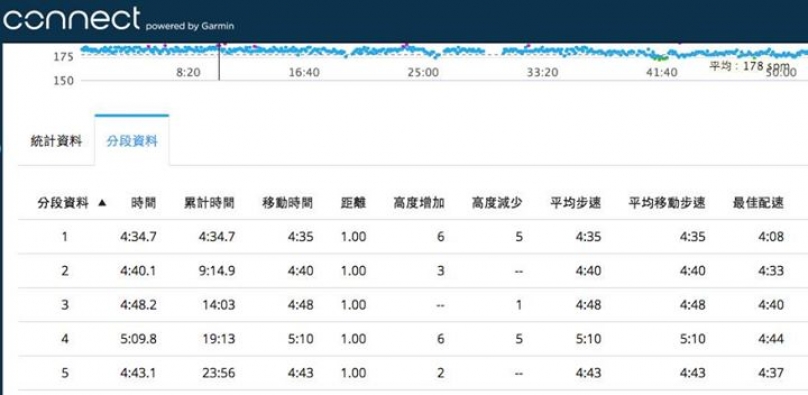This screenshot has height=395, width=808.
Task: Click best pace value 4:37
Action: pos(771,373)
